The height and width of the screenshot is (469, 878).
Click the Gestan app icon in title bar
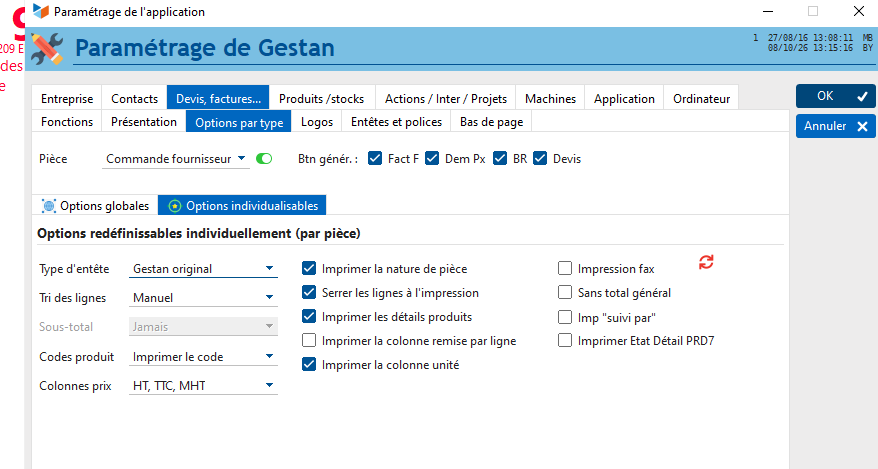pos(41,11)
